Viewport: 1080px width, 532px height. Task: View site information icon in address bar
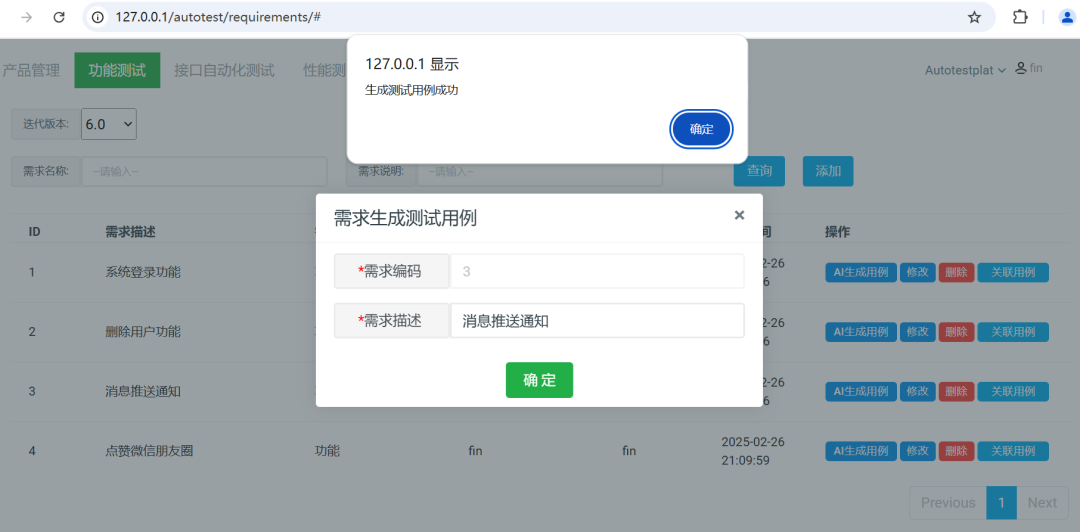(98, 17)
